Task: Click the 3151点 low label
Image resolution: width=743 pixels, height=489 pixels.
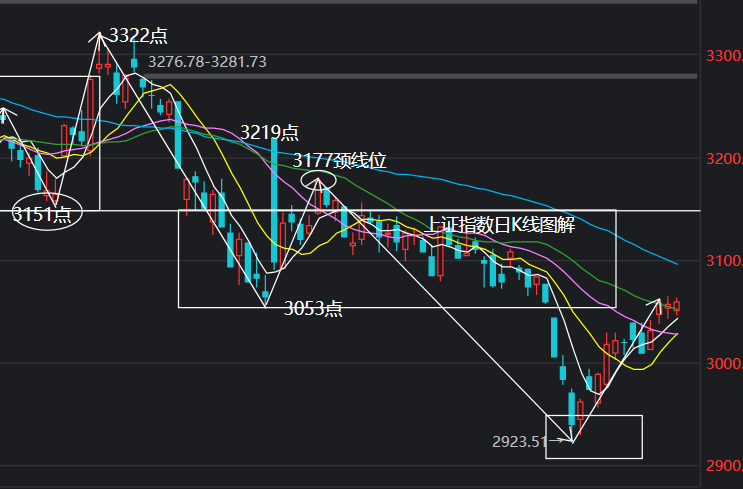Action: pos(42,215)
